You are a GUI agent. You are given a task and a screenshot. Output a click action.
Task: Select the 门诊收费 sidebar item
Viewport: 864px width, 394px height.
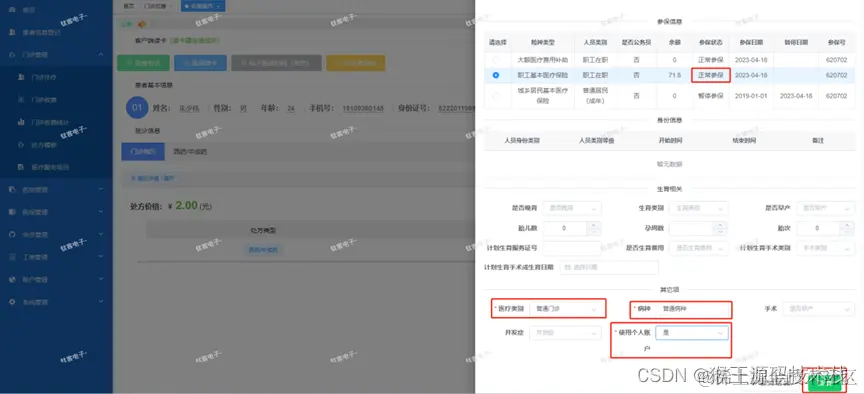pyautogui.click(x=56, y=100)
